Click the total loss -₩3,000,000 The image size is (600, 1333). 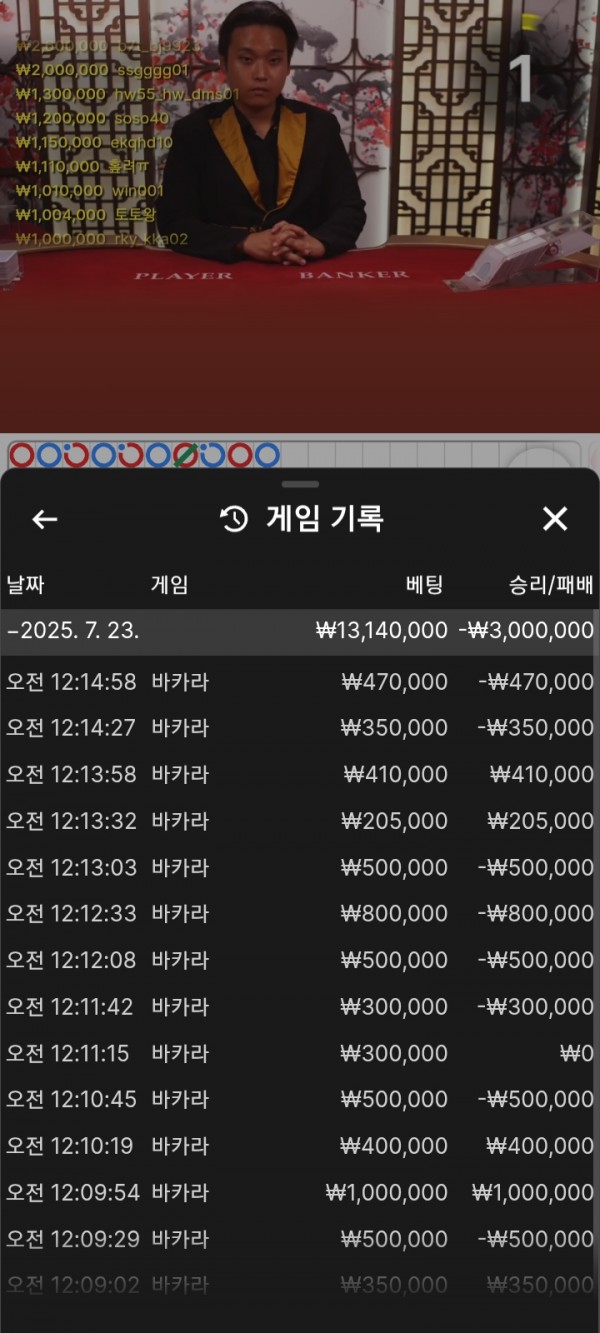(526, 631)
